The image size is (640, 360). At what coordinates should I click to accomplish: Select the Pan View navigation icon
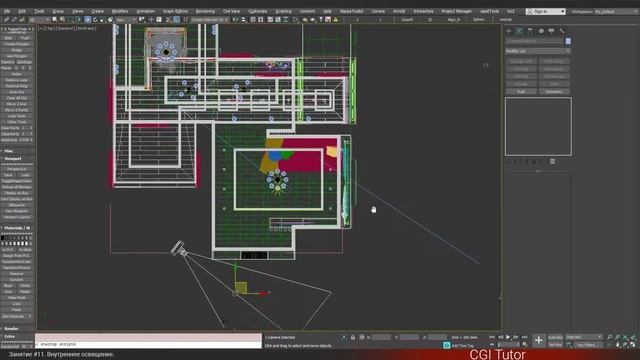(618, 345)
